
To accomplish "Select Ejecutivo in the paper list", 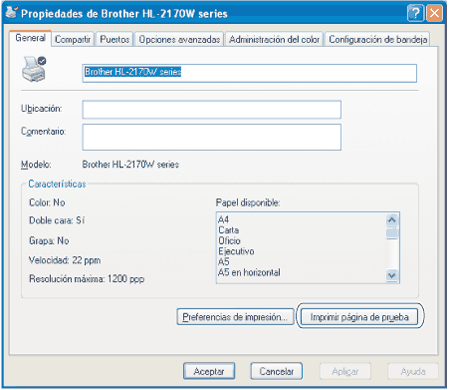I will click(x=236, y=251).
